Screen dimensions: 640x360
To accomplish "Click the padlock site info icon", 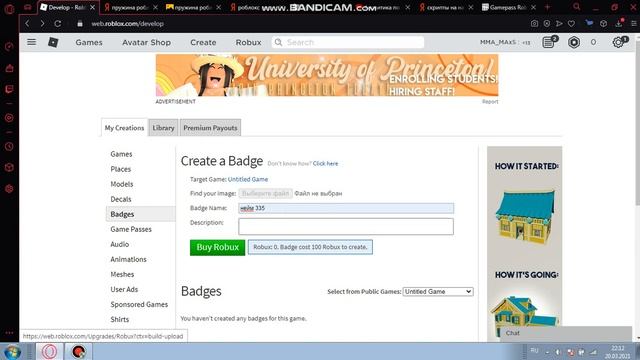I will (x=80, y=24).
